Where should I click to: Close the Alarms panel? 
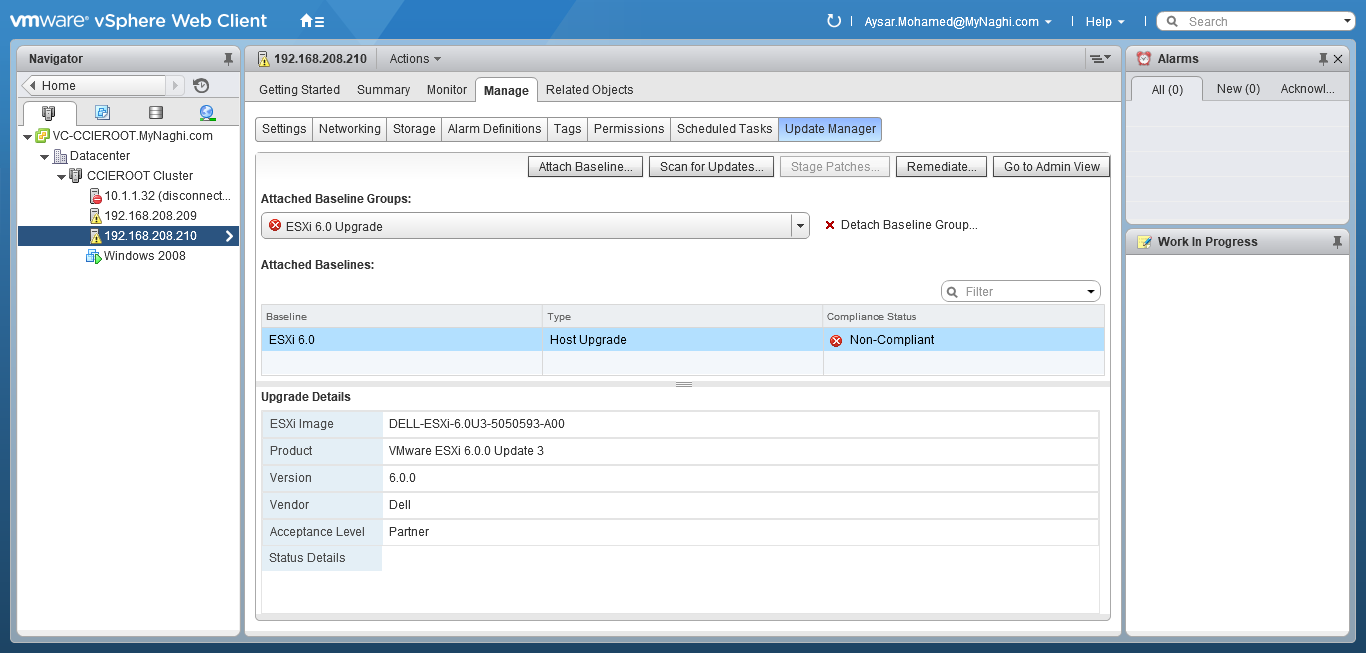pyautogui.click(x=1338, y=59)
